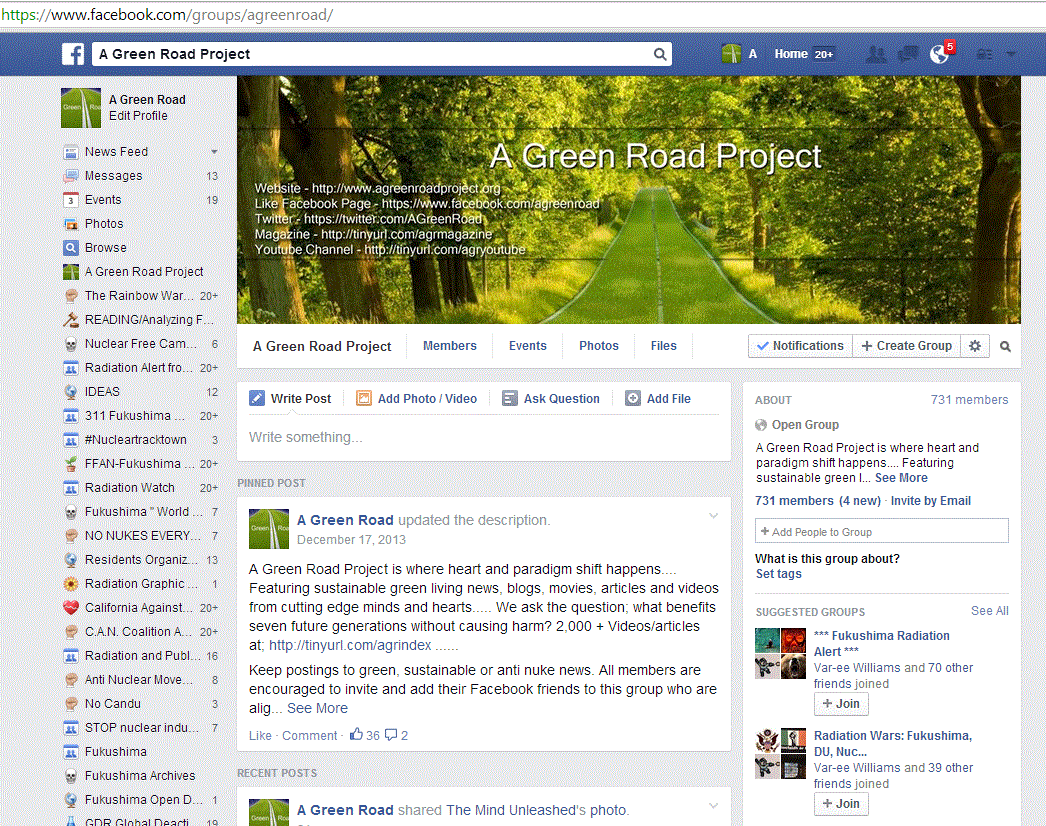Open notifications globe with 5 badge
The height and width of the screenshot is (826, 1046).
940,53
